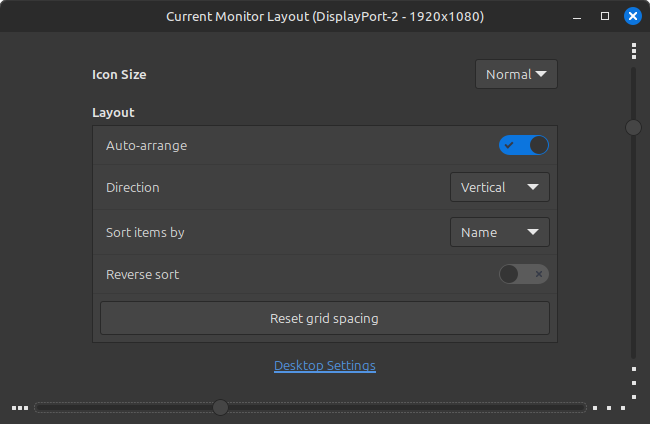Image resolution: width=650 pixels, height=424 pixels.
Task: Maximize the Current Monitor Layout window
Action: tap(605, 16)
